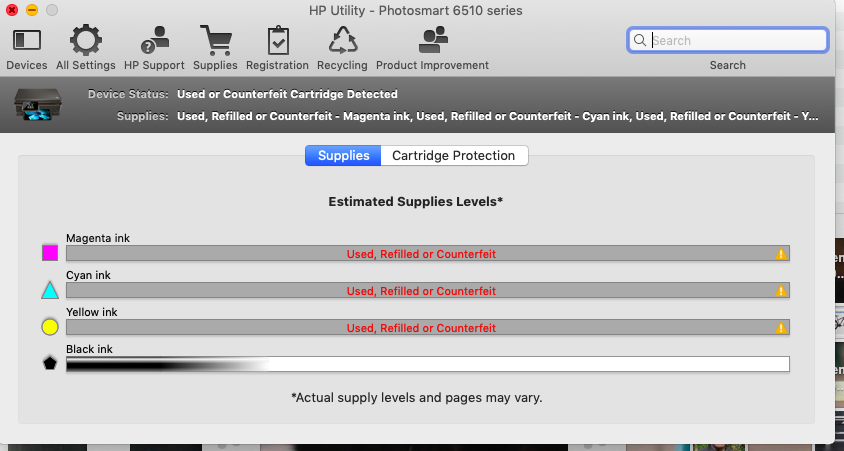Click the yellow circle ink swatch
Image resolution: width=844 pixels, height=451 pixels.
click(x=50, y=327)
